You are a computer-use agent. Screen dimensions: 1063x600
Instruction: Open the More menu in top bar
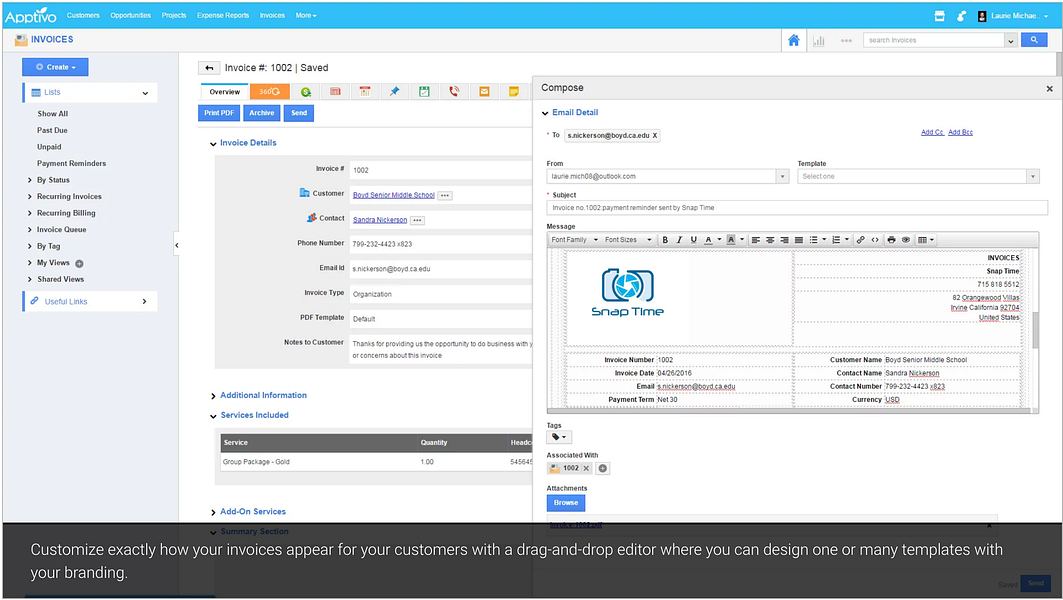pos(306,15)
